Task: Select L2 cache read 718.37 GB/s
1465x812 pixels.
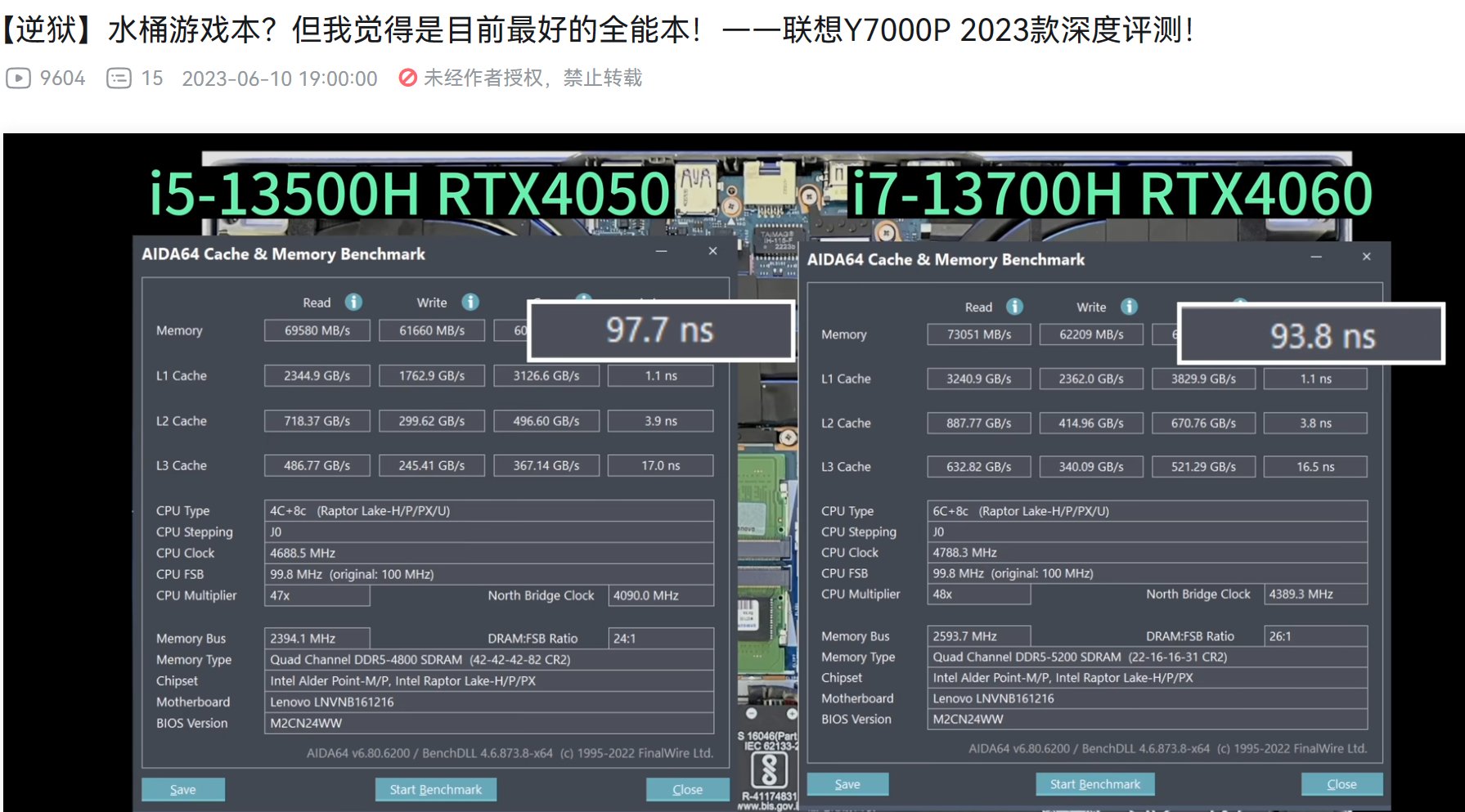Action: click(317, 420)
